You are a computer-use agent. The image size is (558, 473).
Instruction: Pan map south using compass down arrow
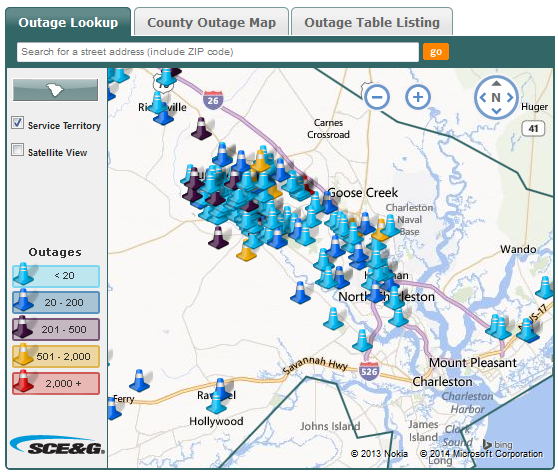pyautogui.click(x=496, y=111)
